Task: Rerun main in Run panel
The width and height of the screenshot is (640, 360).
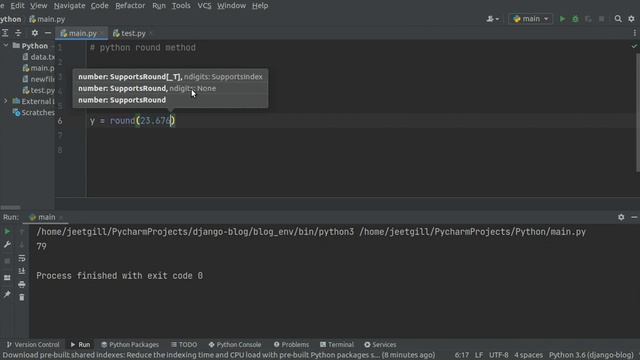Action: [7, 231]
